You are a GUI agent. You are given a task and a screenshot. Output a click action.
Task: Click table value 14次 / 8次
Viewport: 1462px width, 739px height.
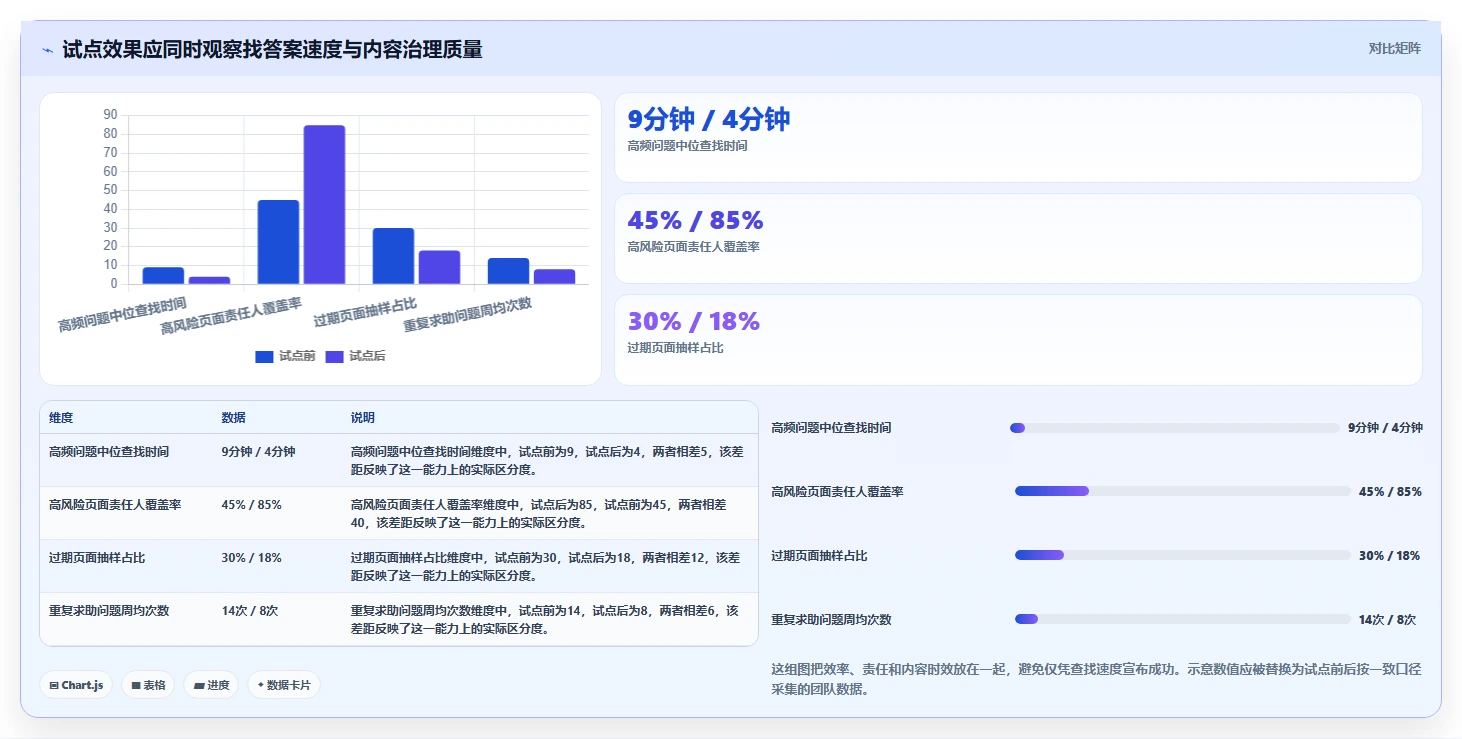pyautogui.click(x=249, y=611)
